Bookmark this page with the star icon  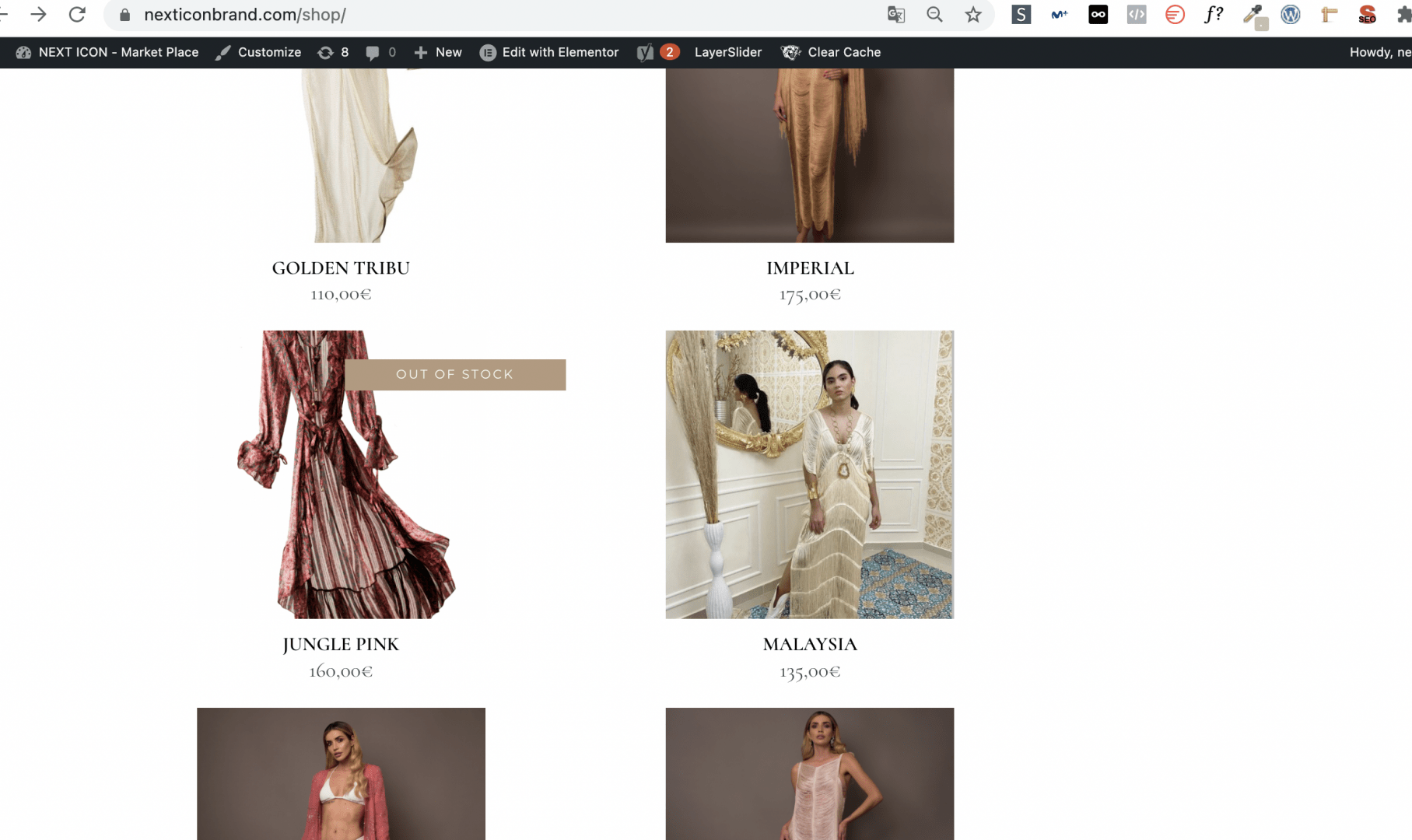tap(973, 15)
